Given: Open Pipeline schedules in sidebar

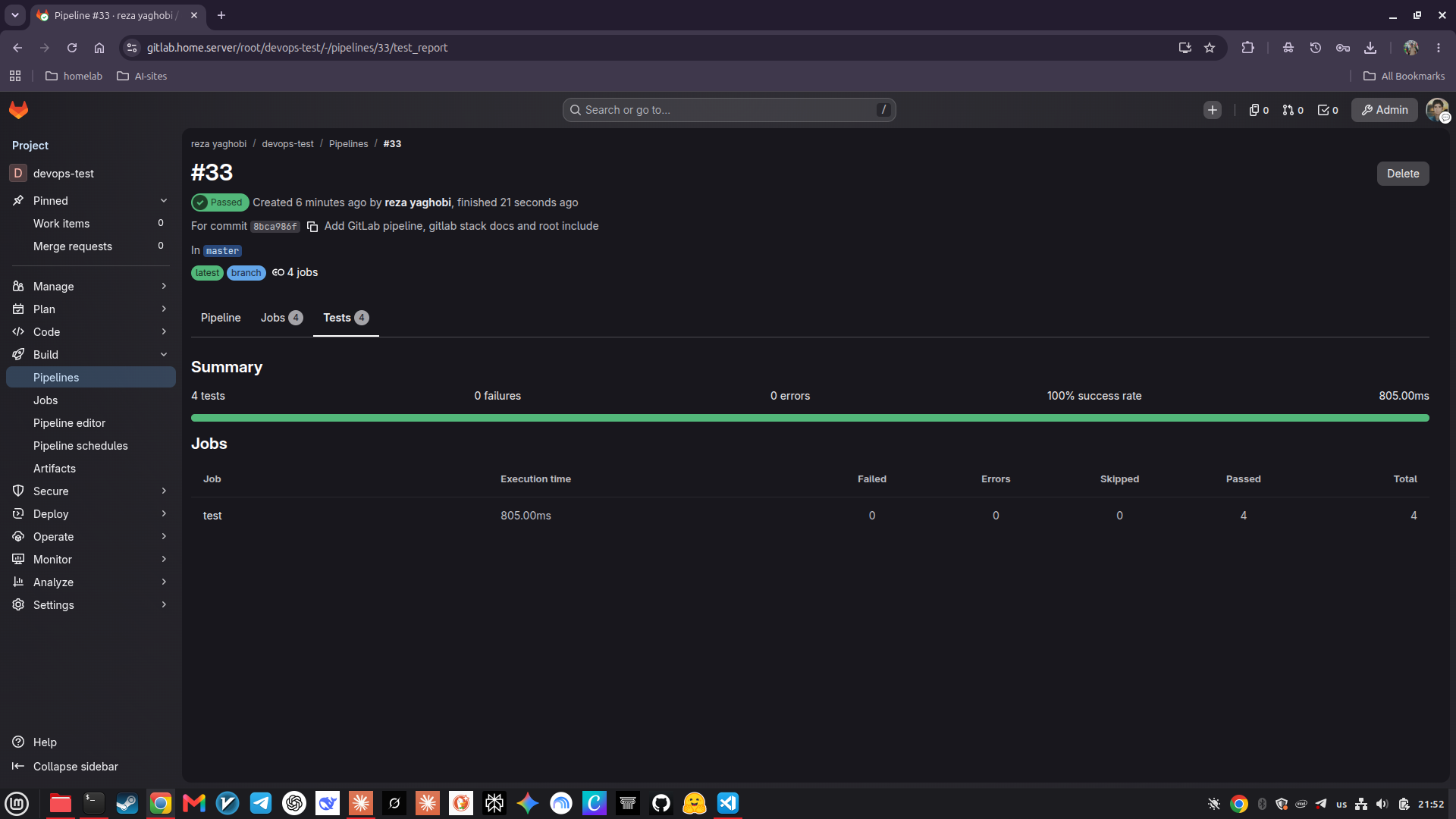Looking at the screenshot, I should 91,446.
